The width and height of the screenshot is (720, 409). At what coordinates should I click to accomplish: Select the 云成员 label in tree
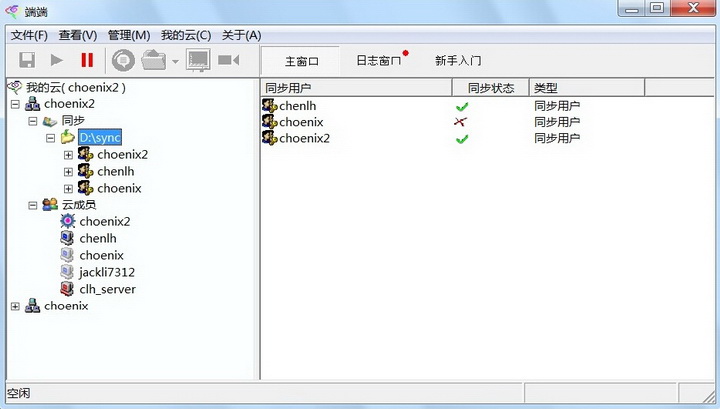click(x=79, y=205)
